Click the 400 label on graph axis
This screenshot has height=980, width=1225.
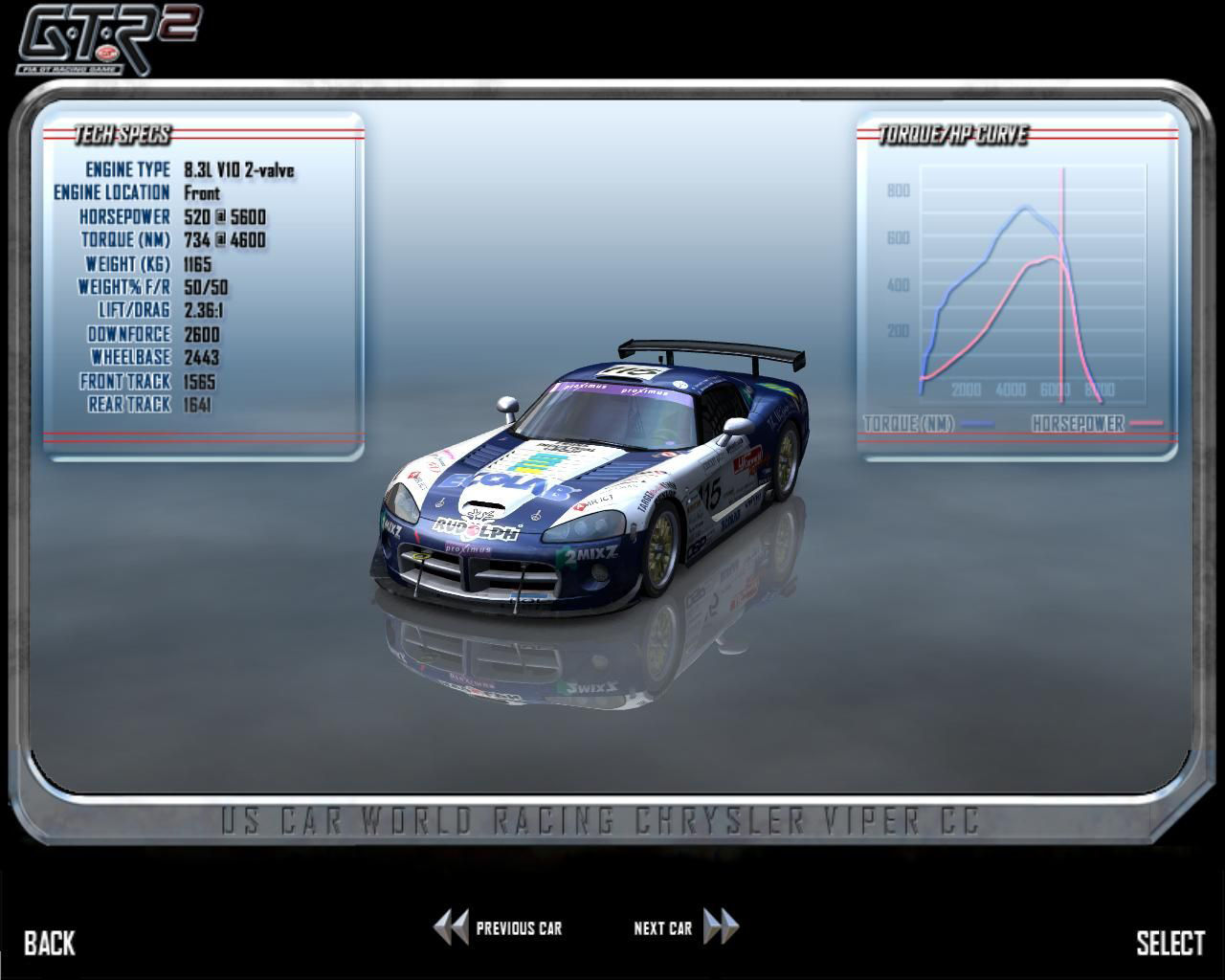(x=899, y=284)
